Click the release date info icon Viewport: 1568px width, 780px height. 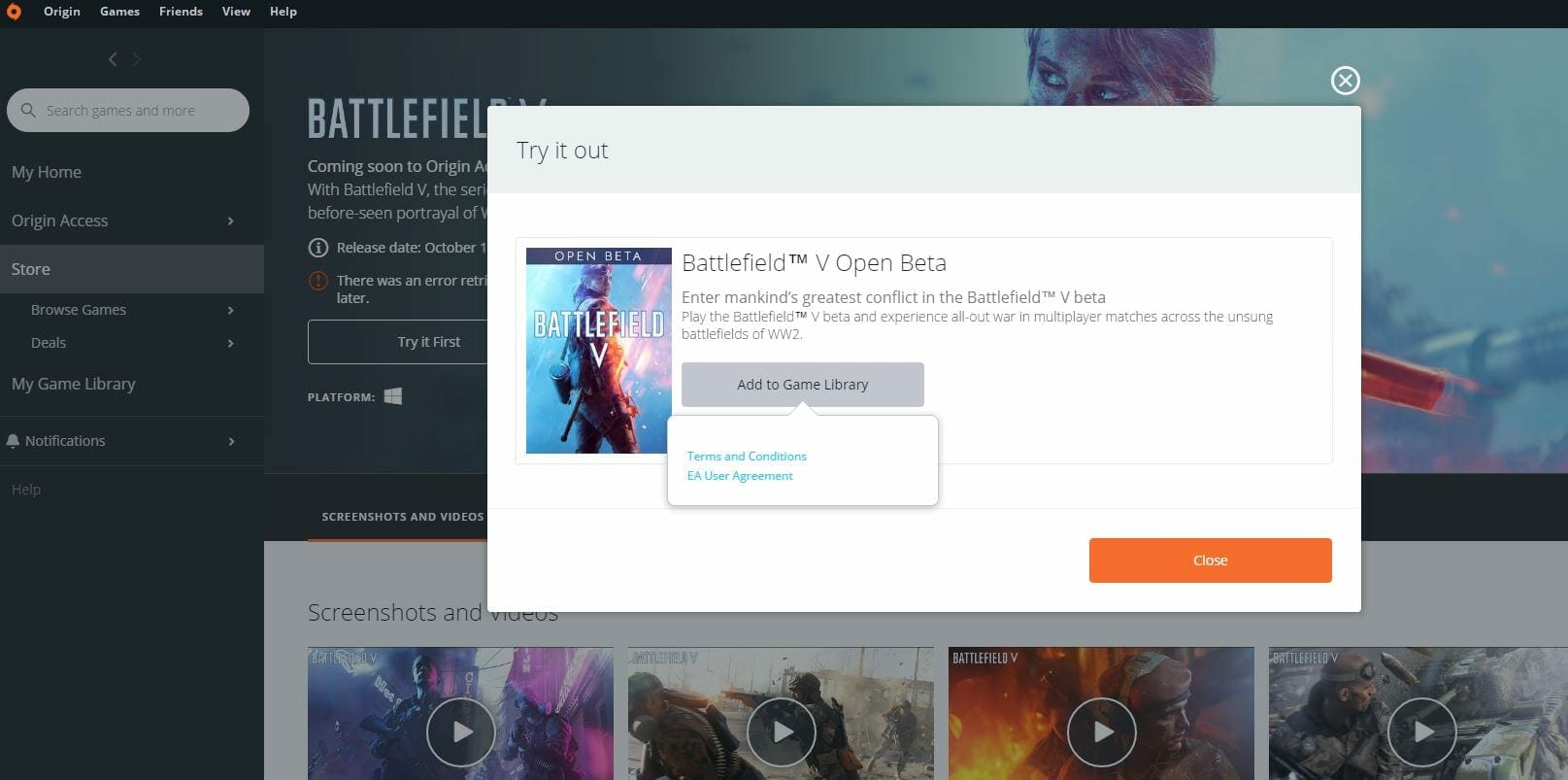click(x=317, y=248)
